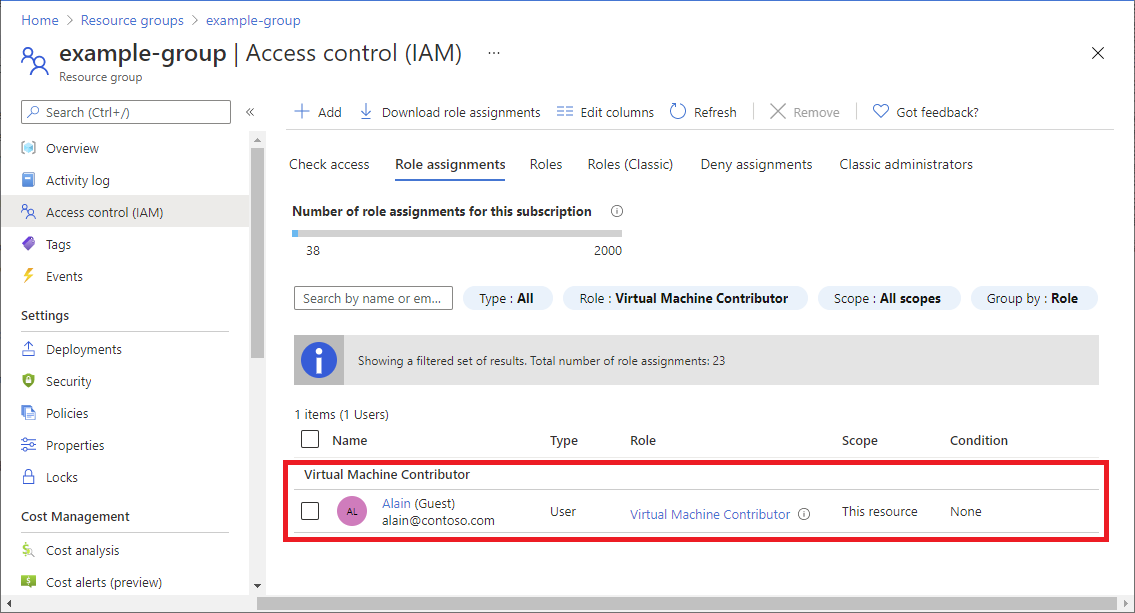
Task: Click the Virtual Machine Contributor role link
Action: point(710,514)
